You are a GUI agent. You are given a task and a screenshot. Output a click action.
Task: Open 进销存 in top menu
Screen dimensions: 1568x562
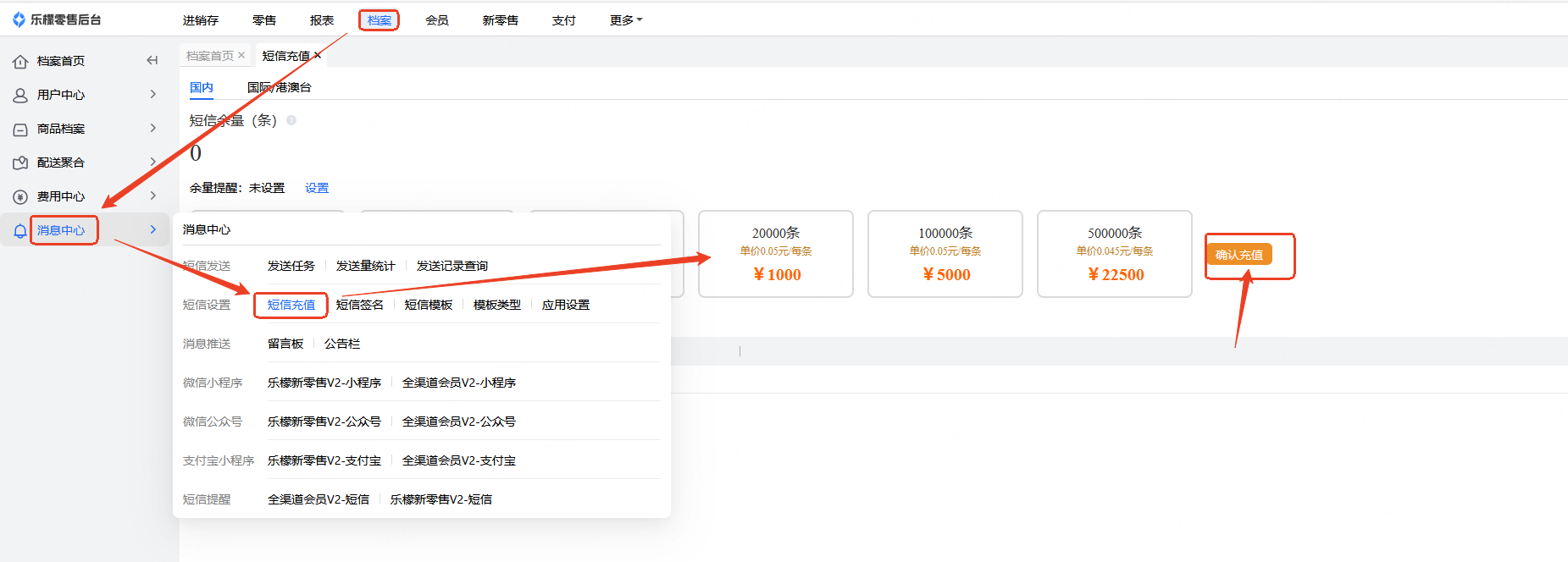pyautogui.click(x=201, y=20)
